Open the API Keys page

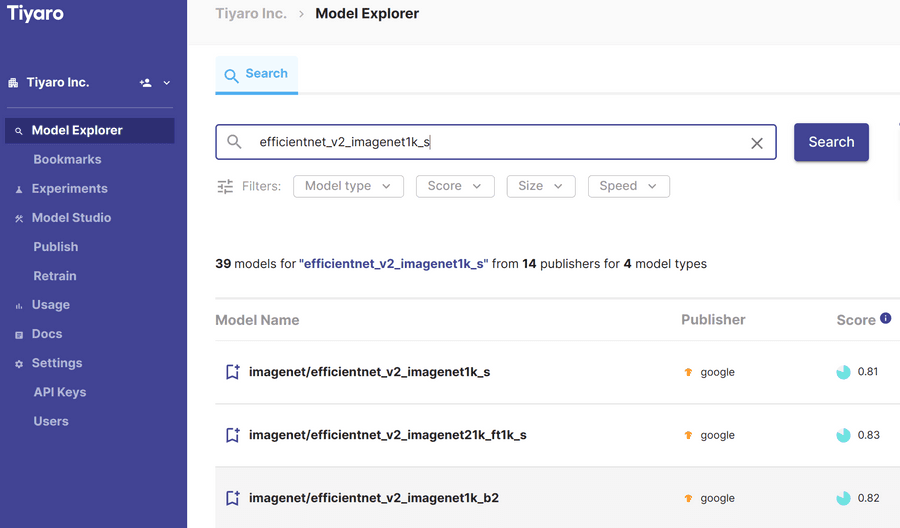coord(60,392)
